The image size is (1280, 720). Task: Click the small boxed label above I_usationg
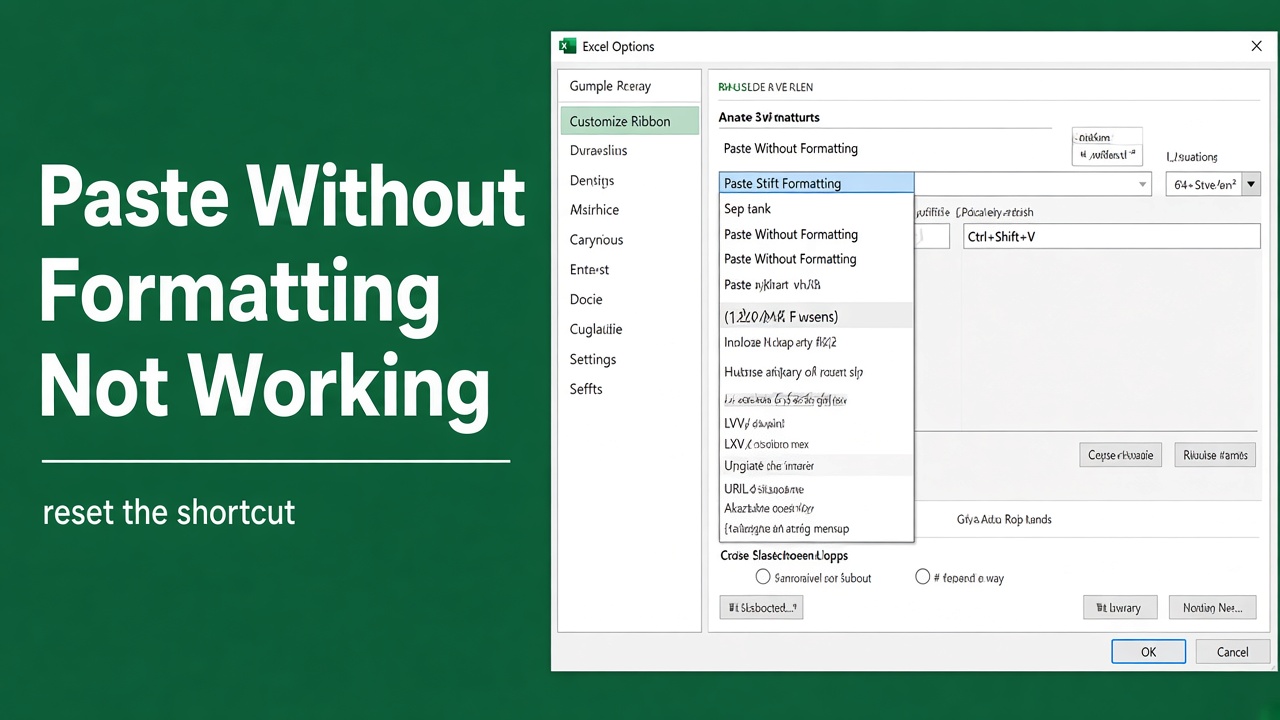1107,146
